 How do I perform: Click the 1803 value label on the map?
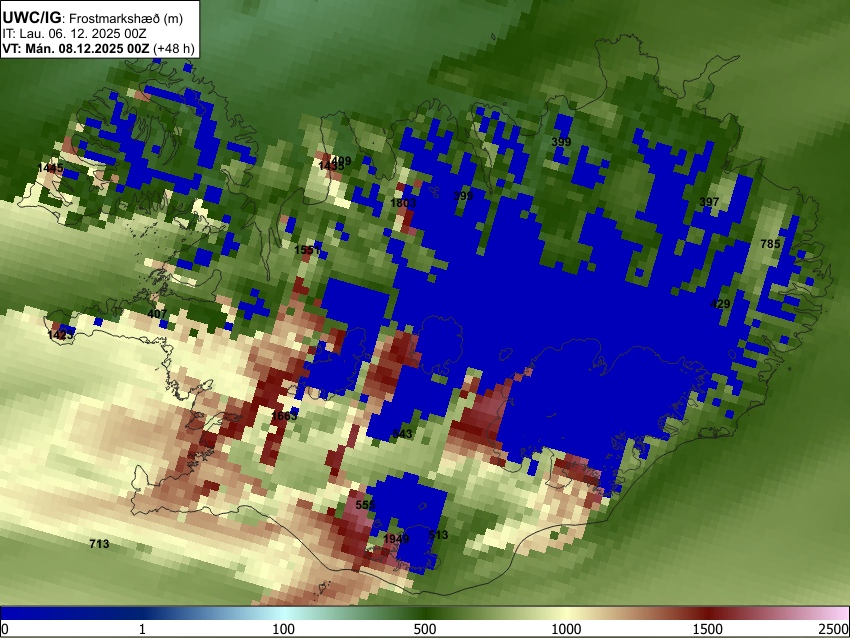403,203
